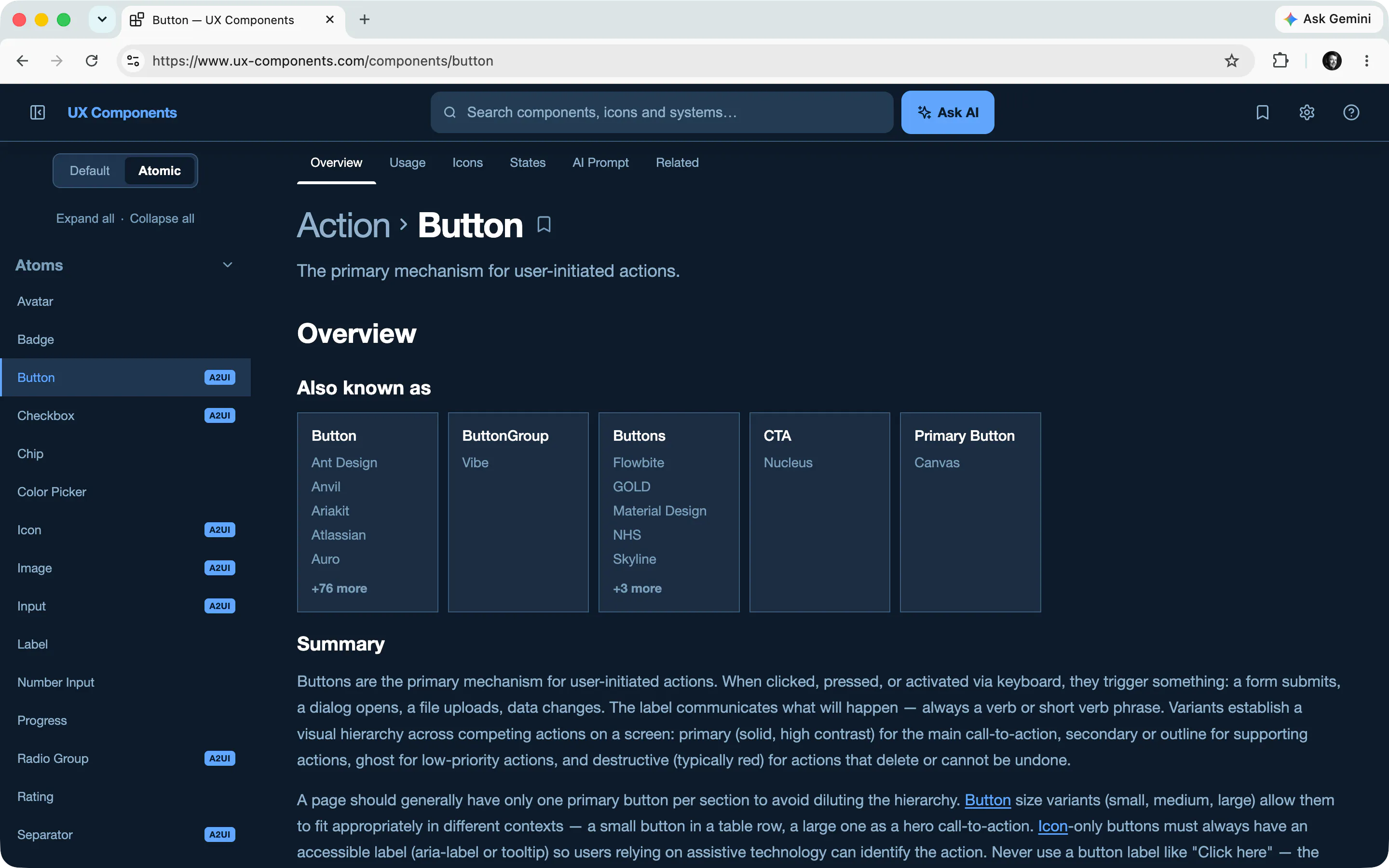
Task: Click Skyline in Buttons card
Action: (634, 559)
